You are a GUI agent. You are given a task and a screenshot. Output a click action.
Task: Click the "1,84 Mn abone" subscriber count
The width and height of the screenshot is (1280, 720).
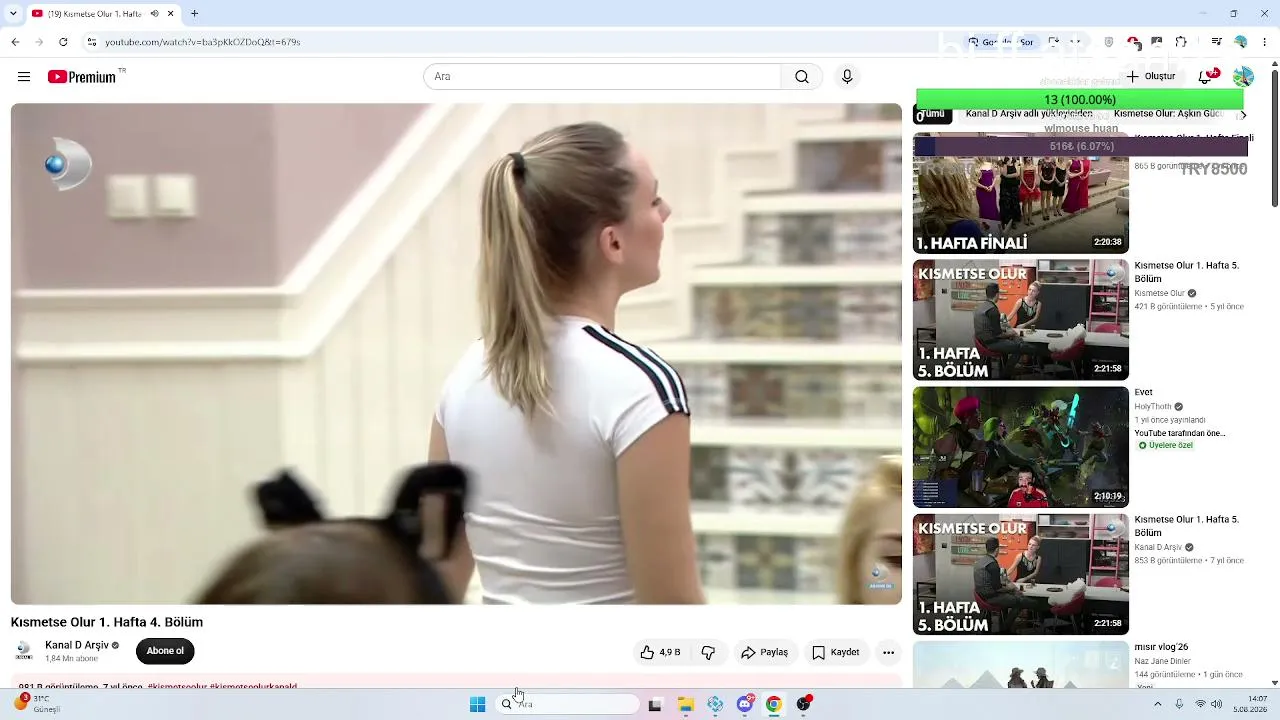pos(73,659)
